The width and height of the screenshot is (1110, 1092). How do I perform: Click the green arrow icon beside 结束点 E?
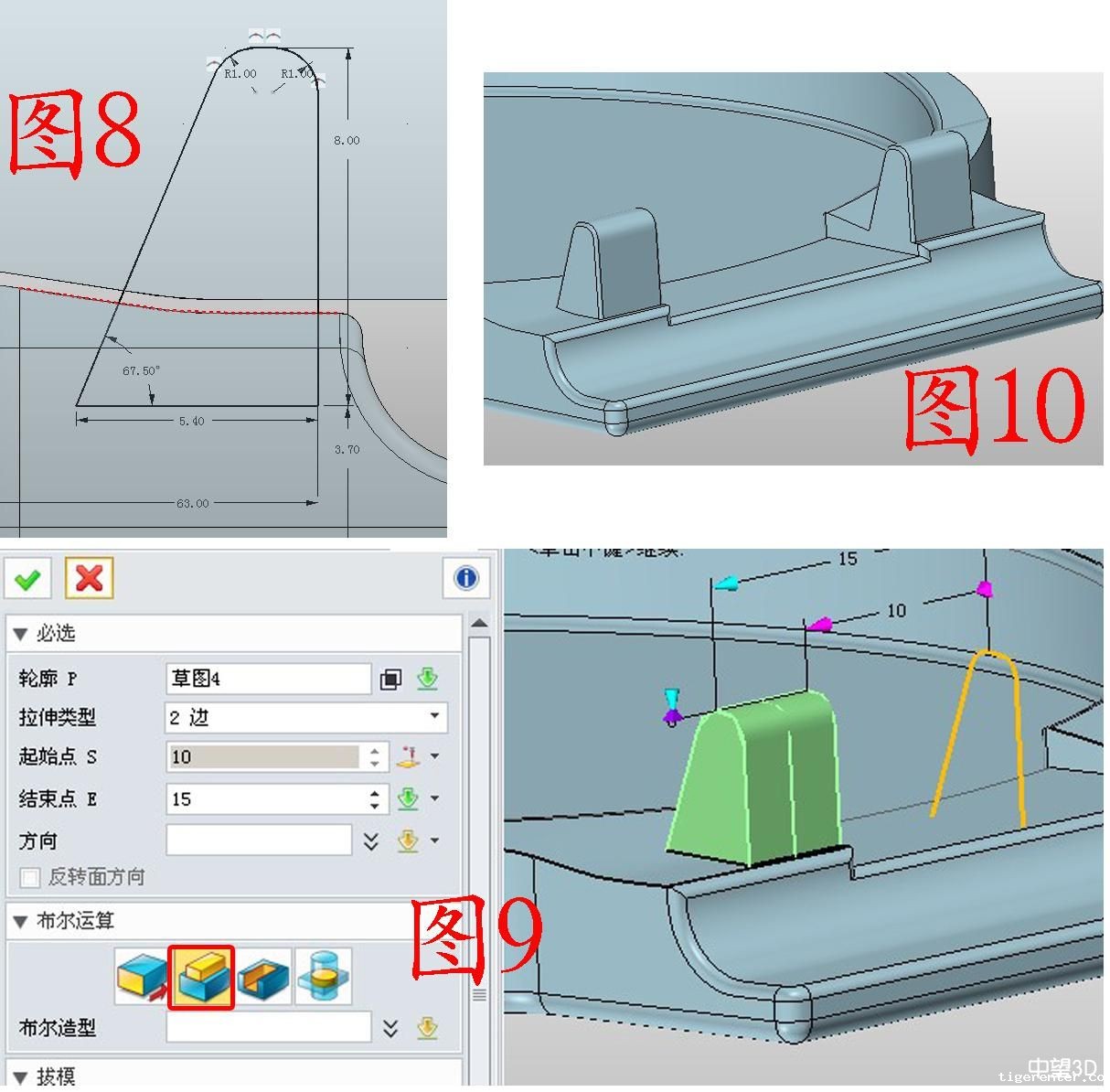(x=408, y=798)
